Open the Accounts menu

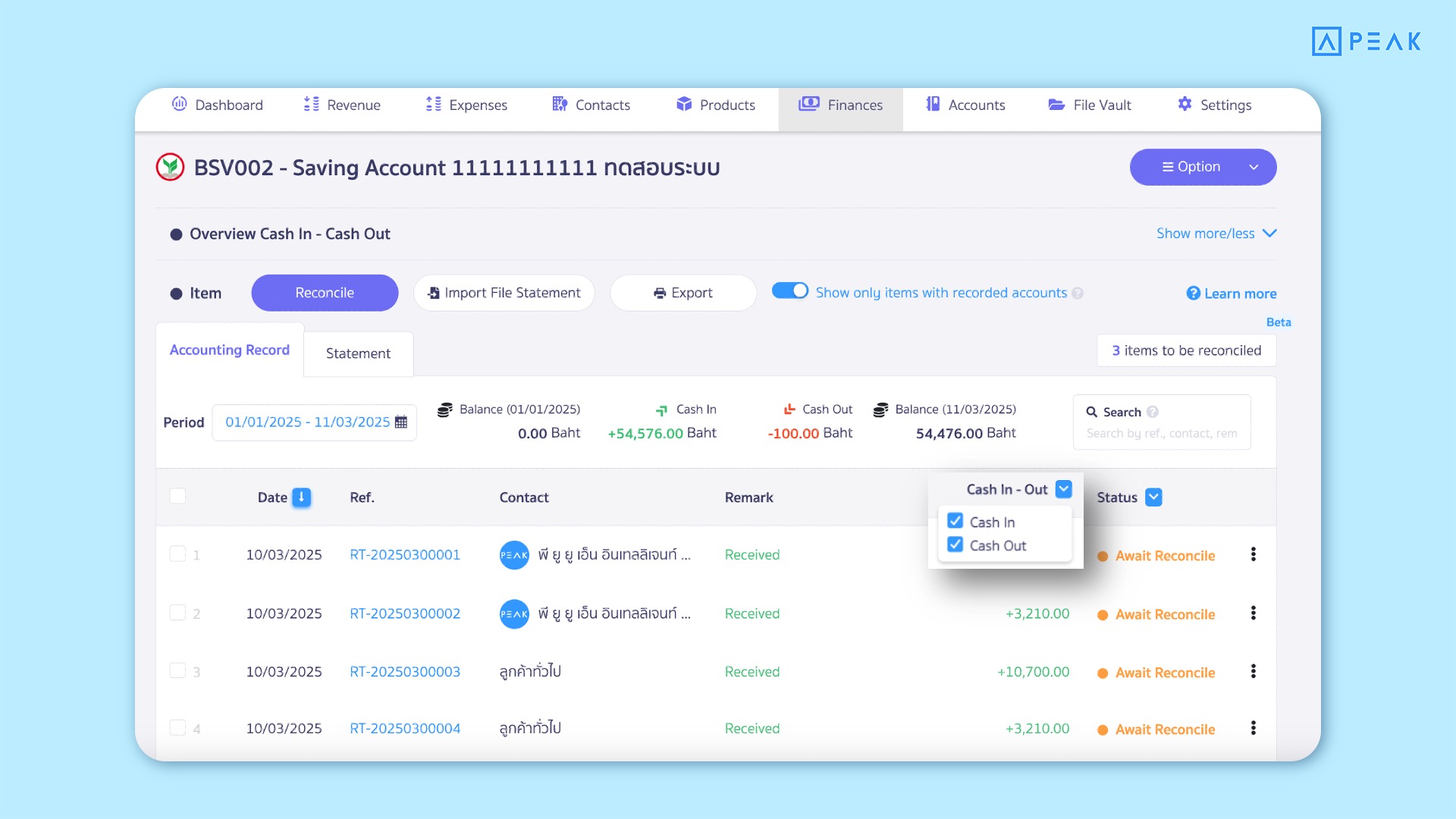965,105
